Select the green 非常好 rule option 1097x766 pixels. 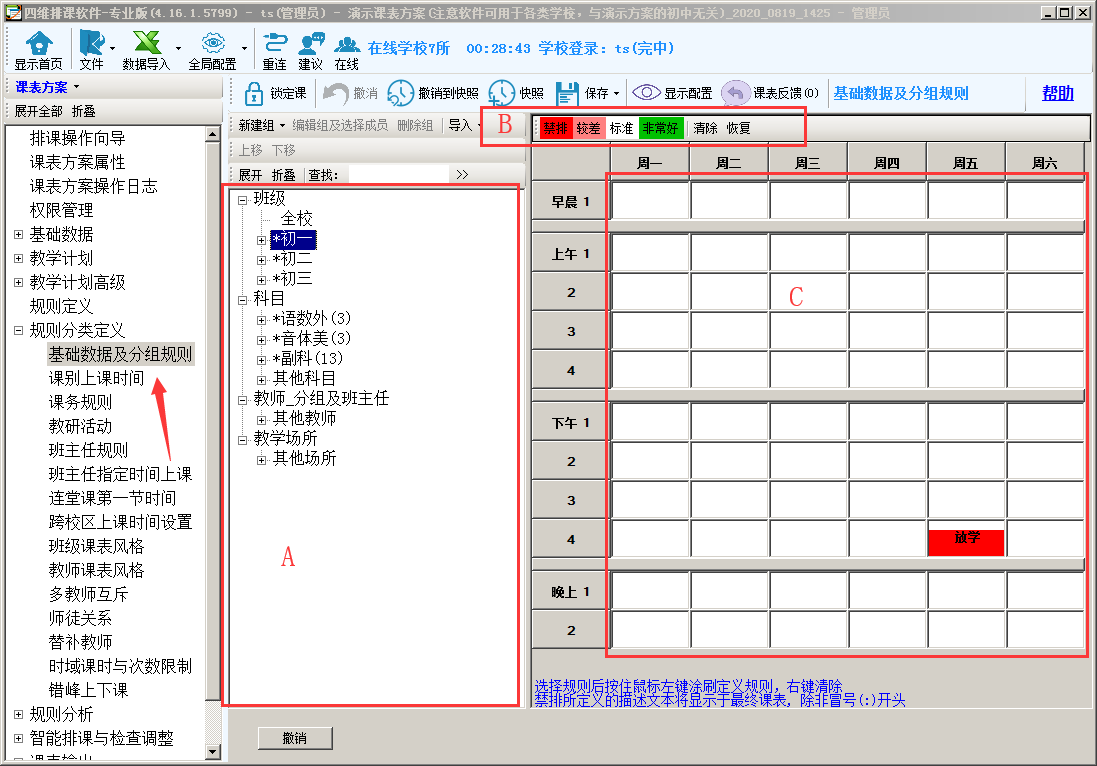(x=660, y=128)
